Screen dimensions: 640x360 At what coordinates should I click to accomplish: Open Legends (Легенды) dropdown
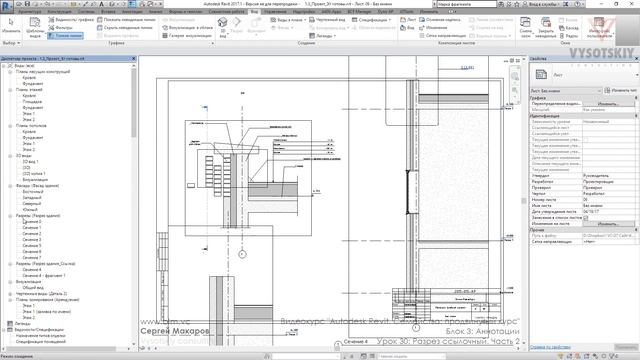pos(322,36)
